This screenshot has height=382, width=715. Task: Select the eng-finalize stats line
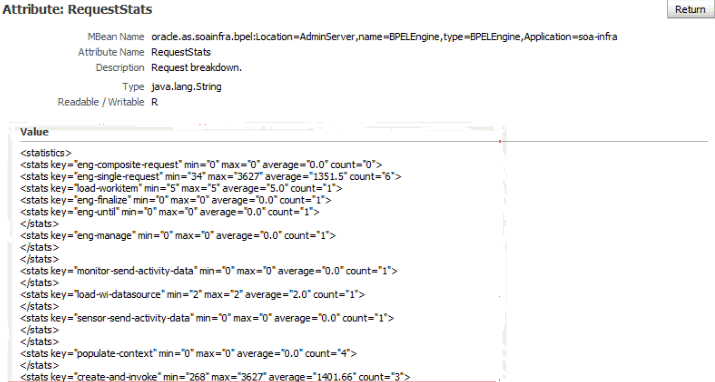coord(176,200)
